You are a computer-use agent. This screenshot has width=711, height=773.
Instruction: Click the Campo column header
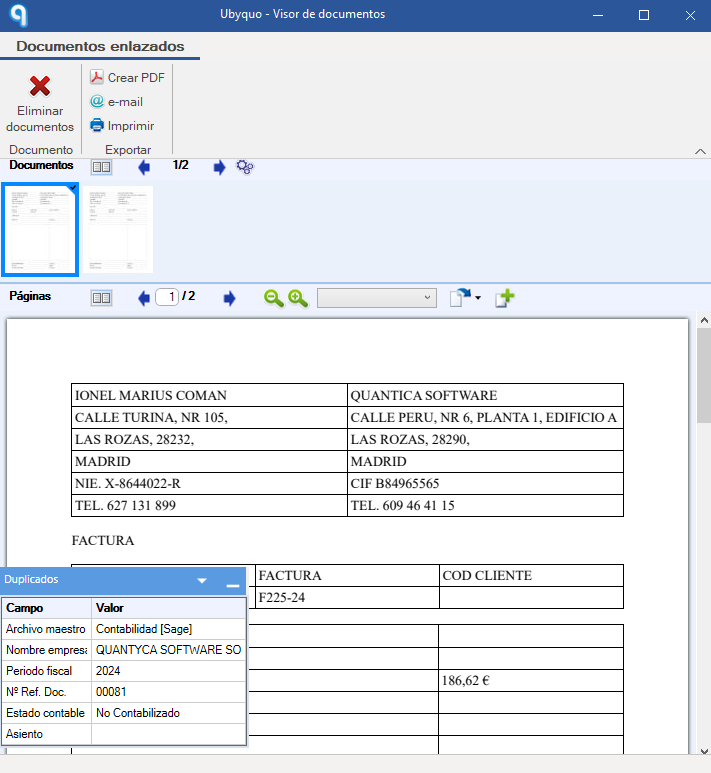(47, 608)
